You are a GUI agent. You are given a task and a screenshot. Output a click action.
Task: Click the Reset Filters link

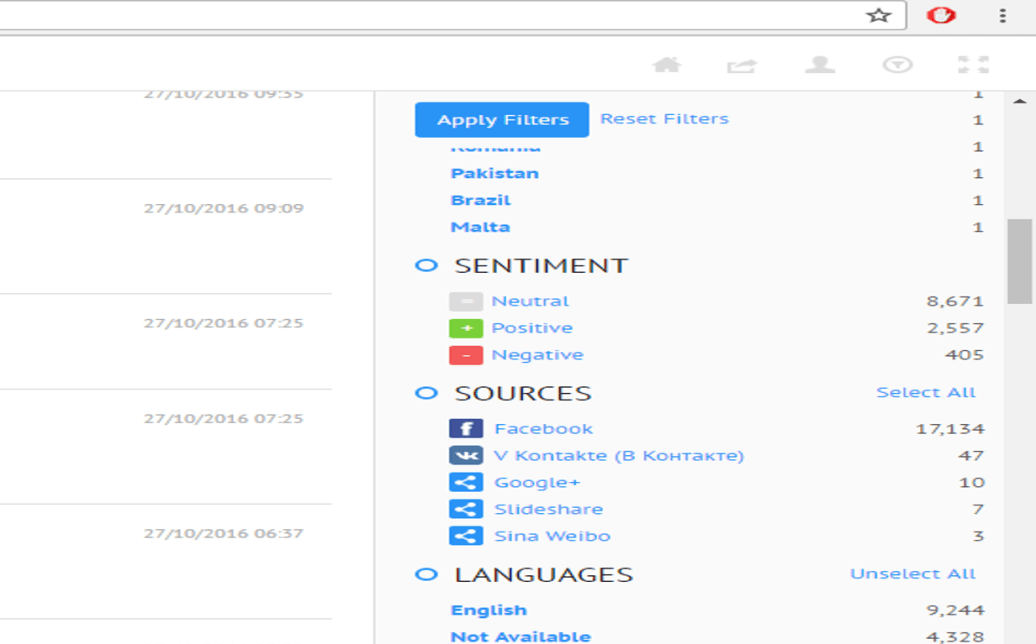click(664, 119)
